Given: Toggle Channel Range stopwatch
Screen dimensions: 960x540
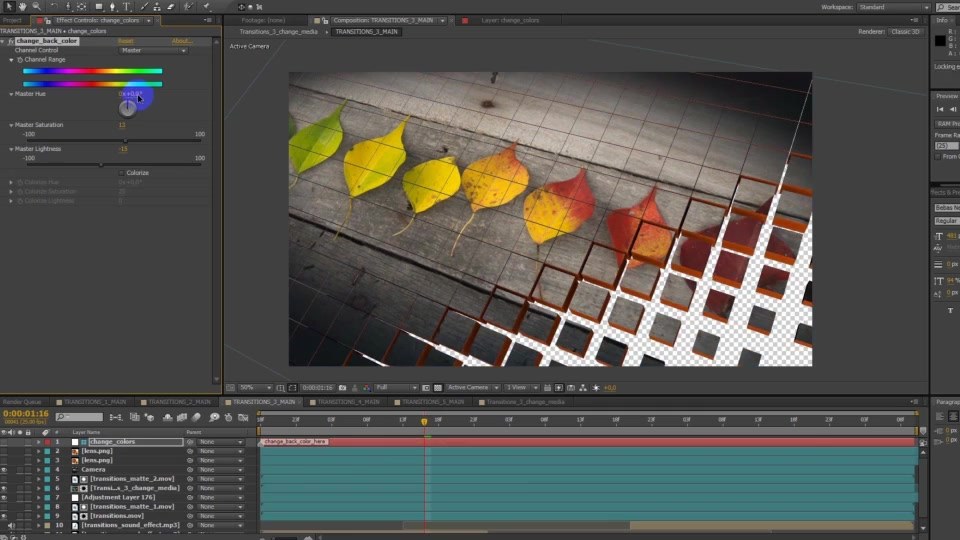Looking at the screenshot, I should 20,59.
